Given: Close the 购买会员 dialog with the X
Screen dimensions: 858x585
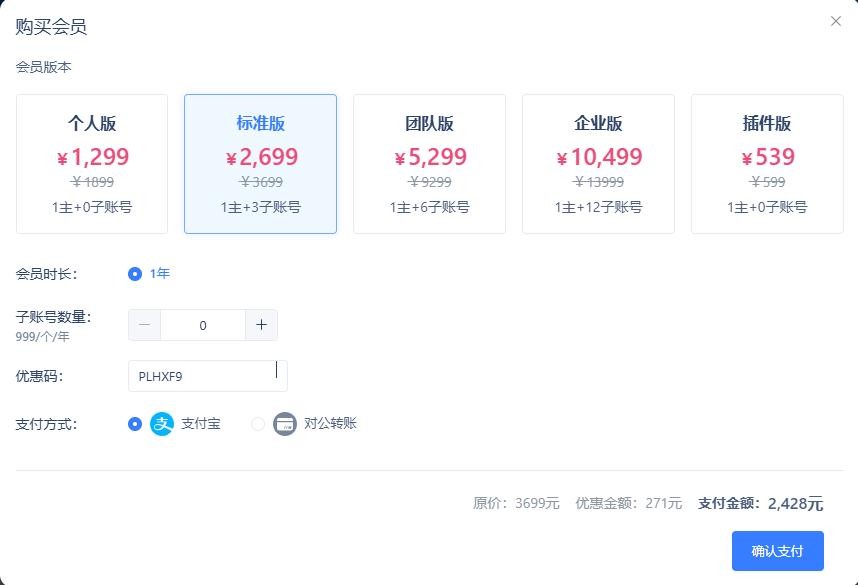Looking at the screenshot, I should [836, 20].
